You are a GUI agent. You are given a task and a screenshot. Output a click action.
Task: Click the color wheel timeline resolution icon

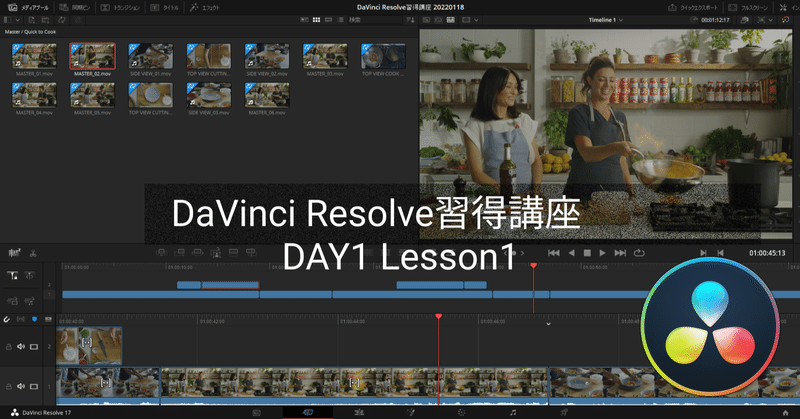point(785,20)
